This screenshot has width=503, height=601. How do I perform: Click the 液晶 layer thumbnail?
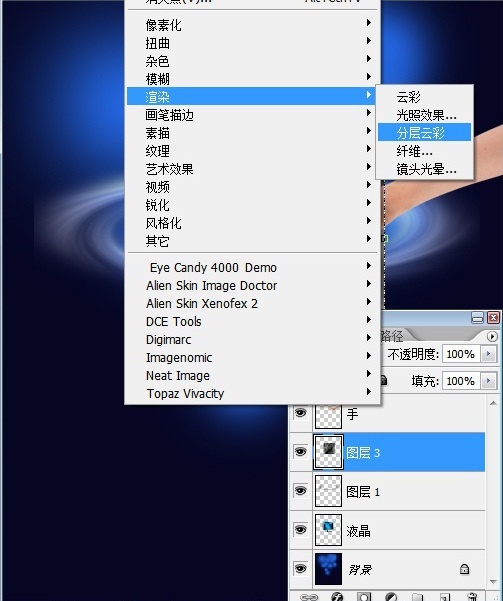328,530
